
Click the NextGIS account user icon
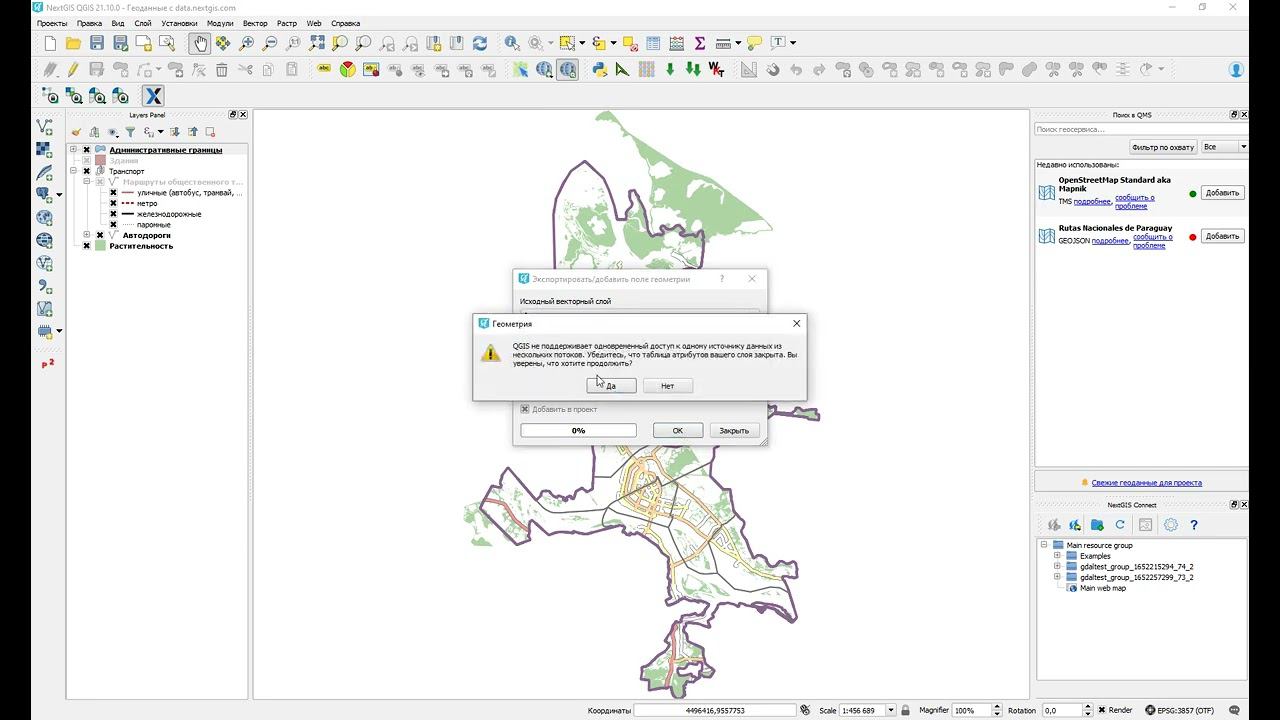[x=1237, y=70]
